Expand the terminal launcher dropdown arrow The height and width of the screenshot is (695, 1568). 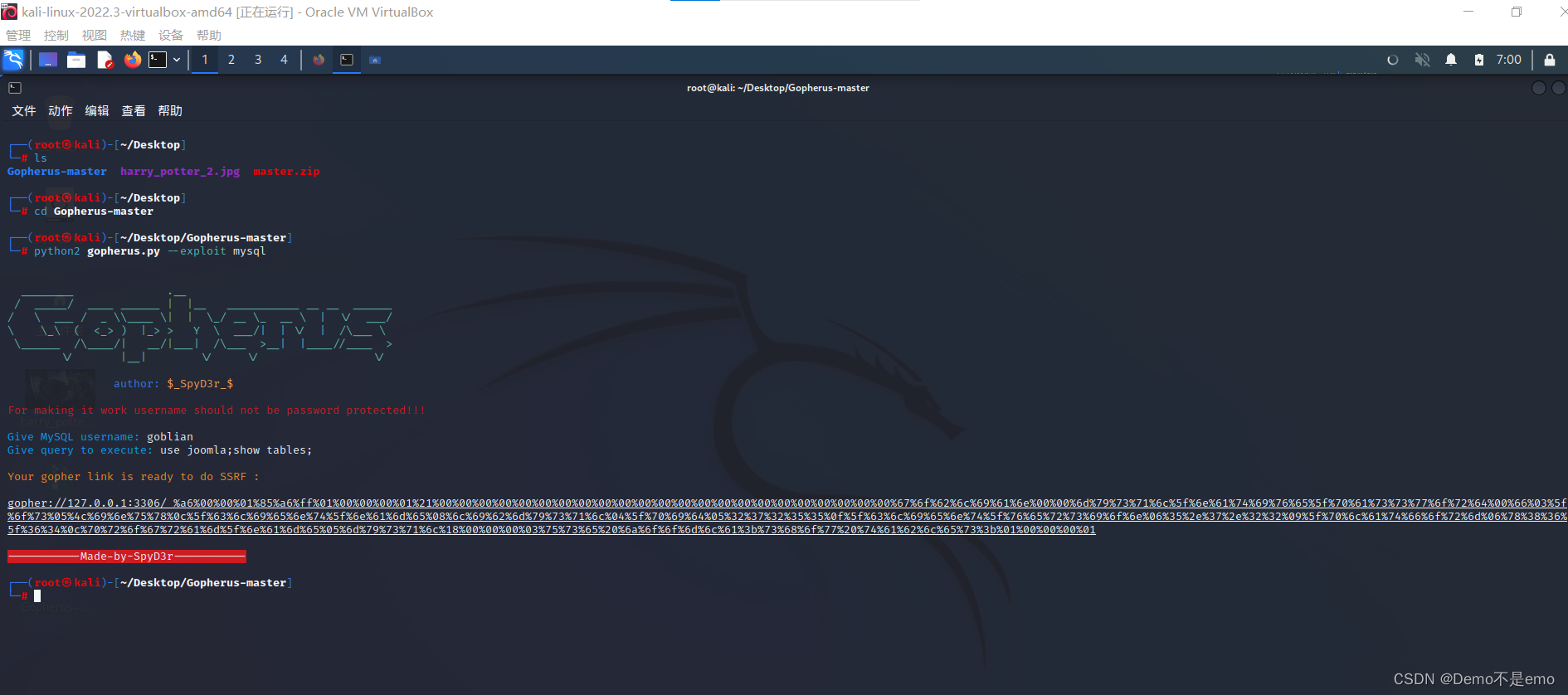click(x=177, y=60)
